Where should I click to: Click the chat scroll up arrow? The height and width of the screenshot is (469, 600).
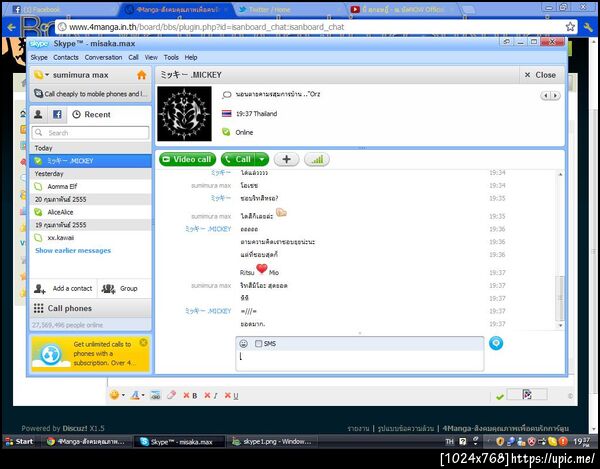[x=560, y=174]
